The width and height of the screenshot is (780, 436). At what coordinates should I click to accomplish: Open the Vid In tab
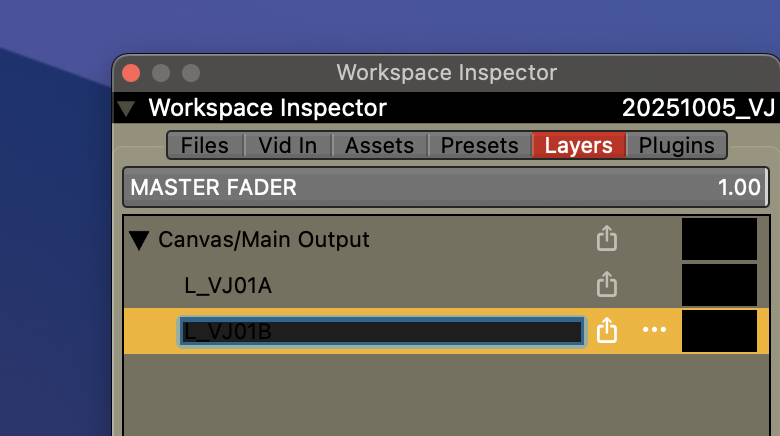click(287, 145)
